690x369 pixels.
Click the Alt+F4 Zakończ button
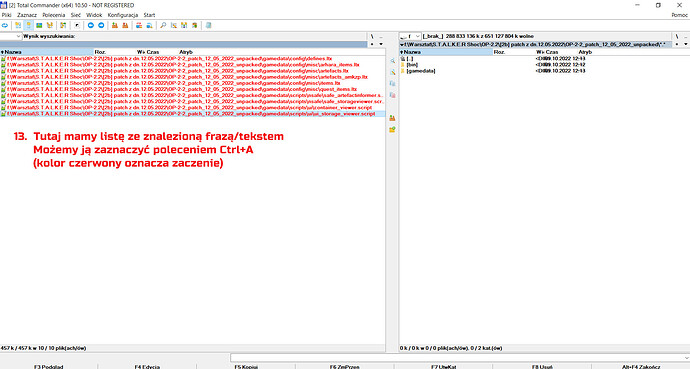(x=641, y=366)
